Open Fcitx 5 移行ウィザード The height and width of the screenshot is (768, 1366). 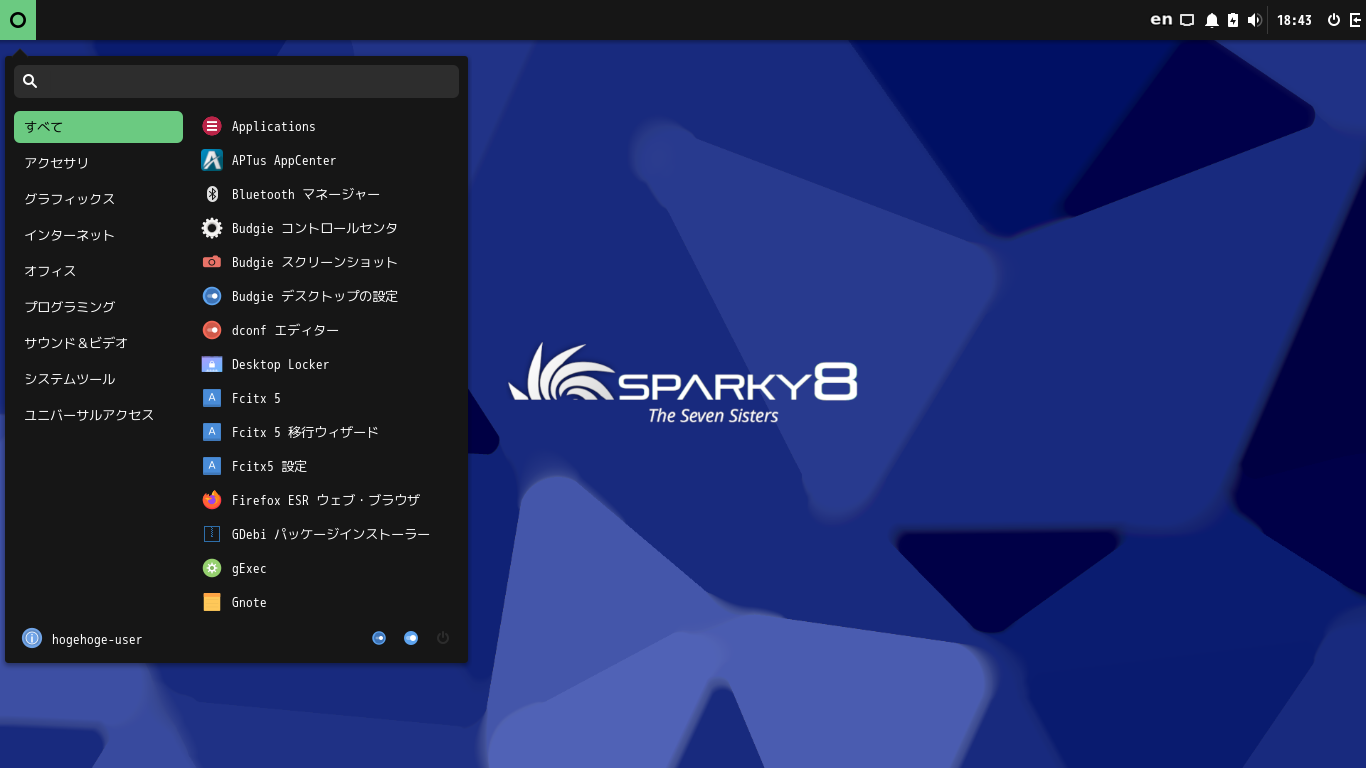(326, 432)
